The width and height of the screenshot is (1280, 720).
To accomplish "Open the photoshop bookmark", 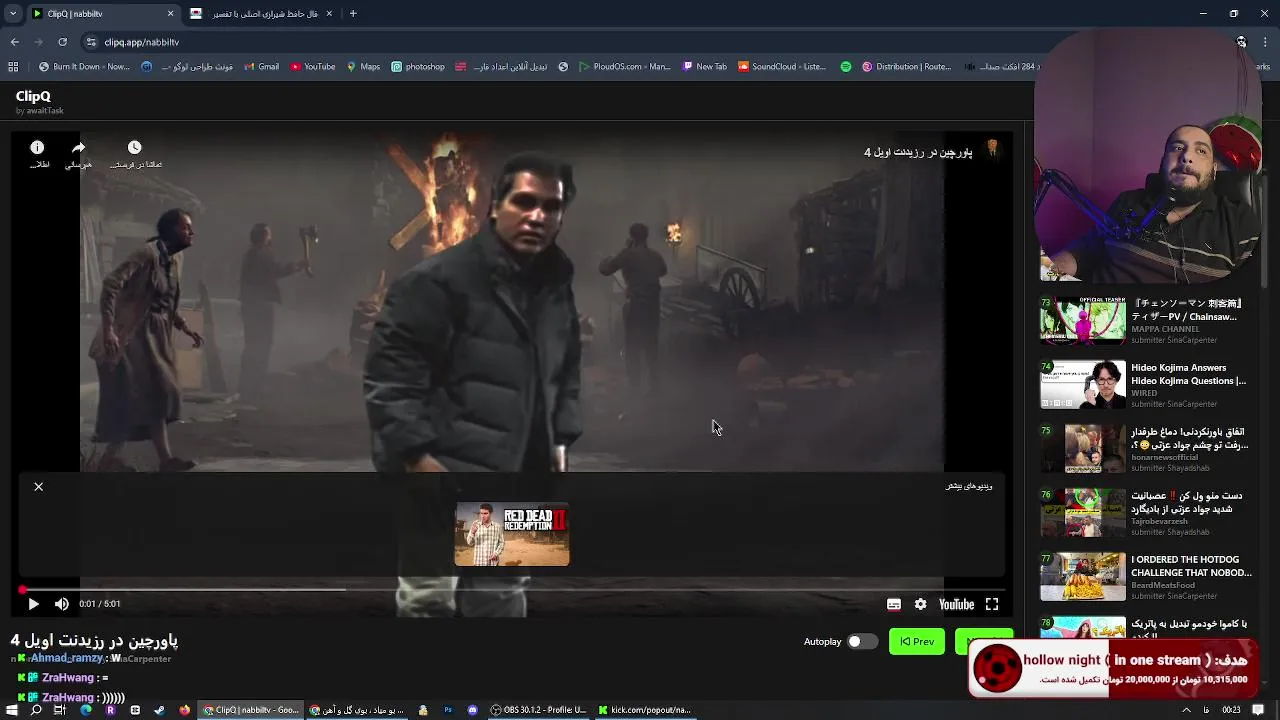I will tap(418, 67).
